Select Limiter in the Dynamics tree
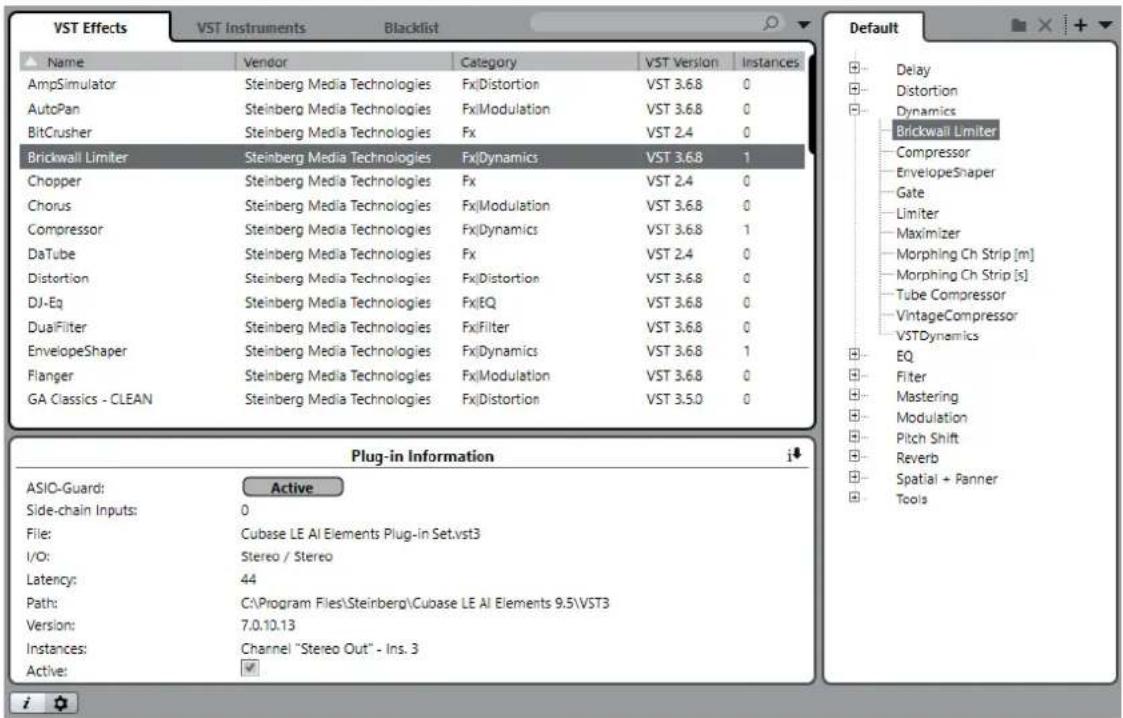1123x718 pixels. [x=917, y=213]
